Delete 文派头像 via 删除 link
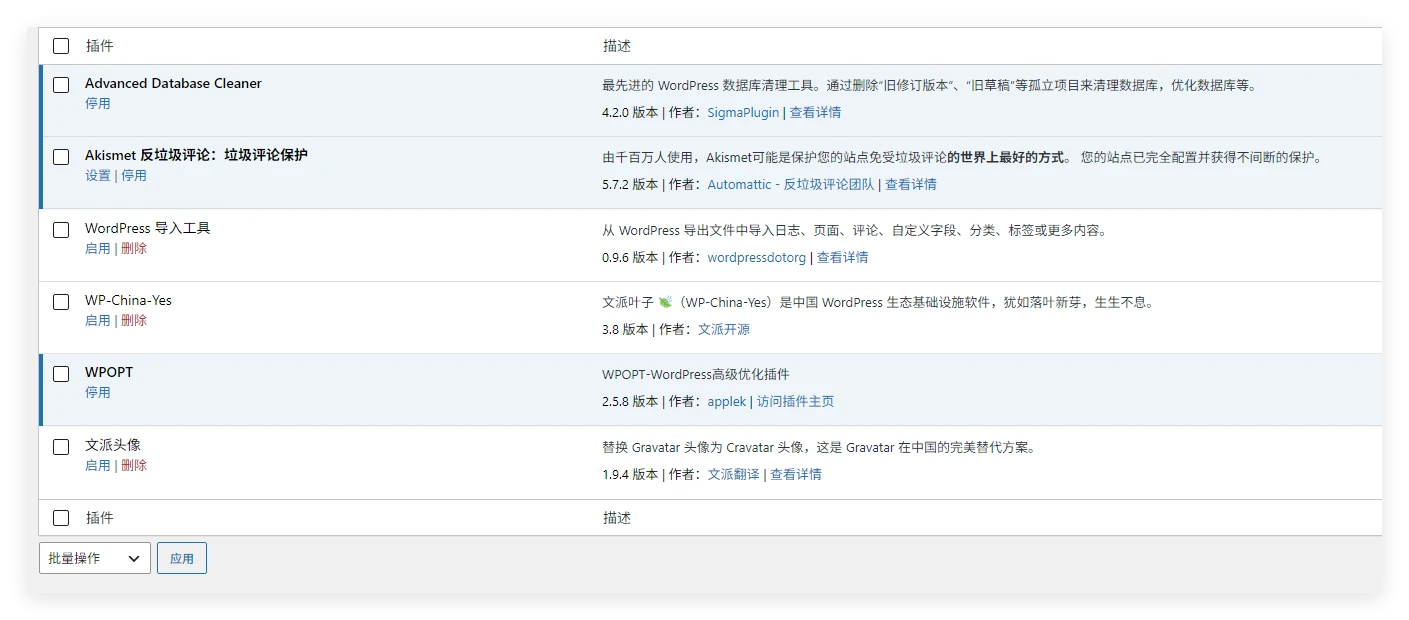The width and height of the screenshot is (1409, 620). (134, 465)
